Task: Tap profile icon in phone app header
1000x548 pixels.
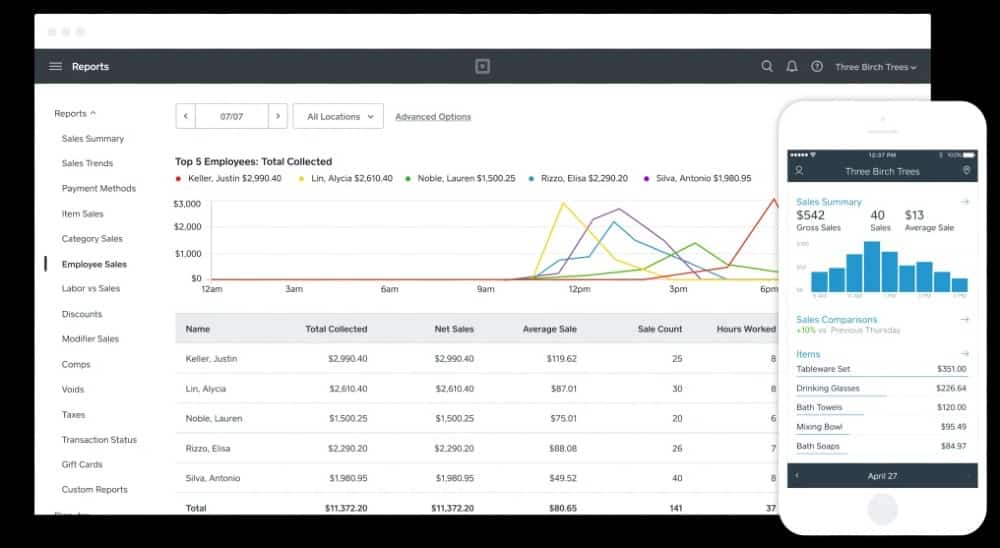Action: click(x=798, y=171)
